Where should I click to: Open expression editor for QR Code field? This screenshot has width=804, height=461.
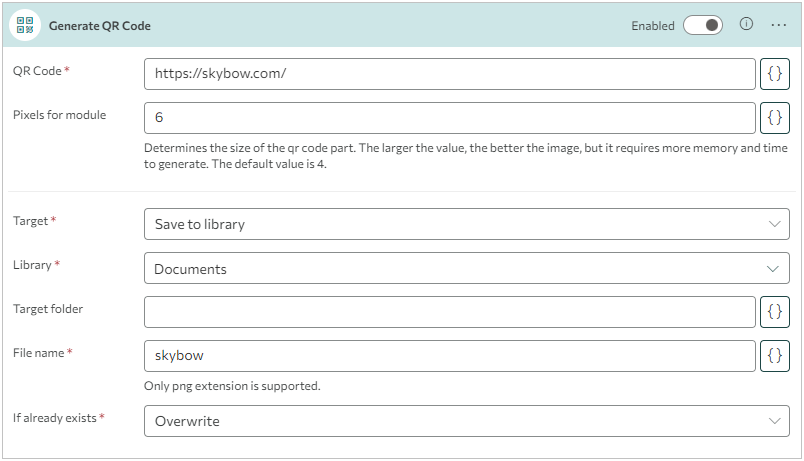tap(775, 74)
